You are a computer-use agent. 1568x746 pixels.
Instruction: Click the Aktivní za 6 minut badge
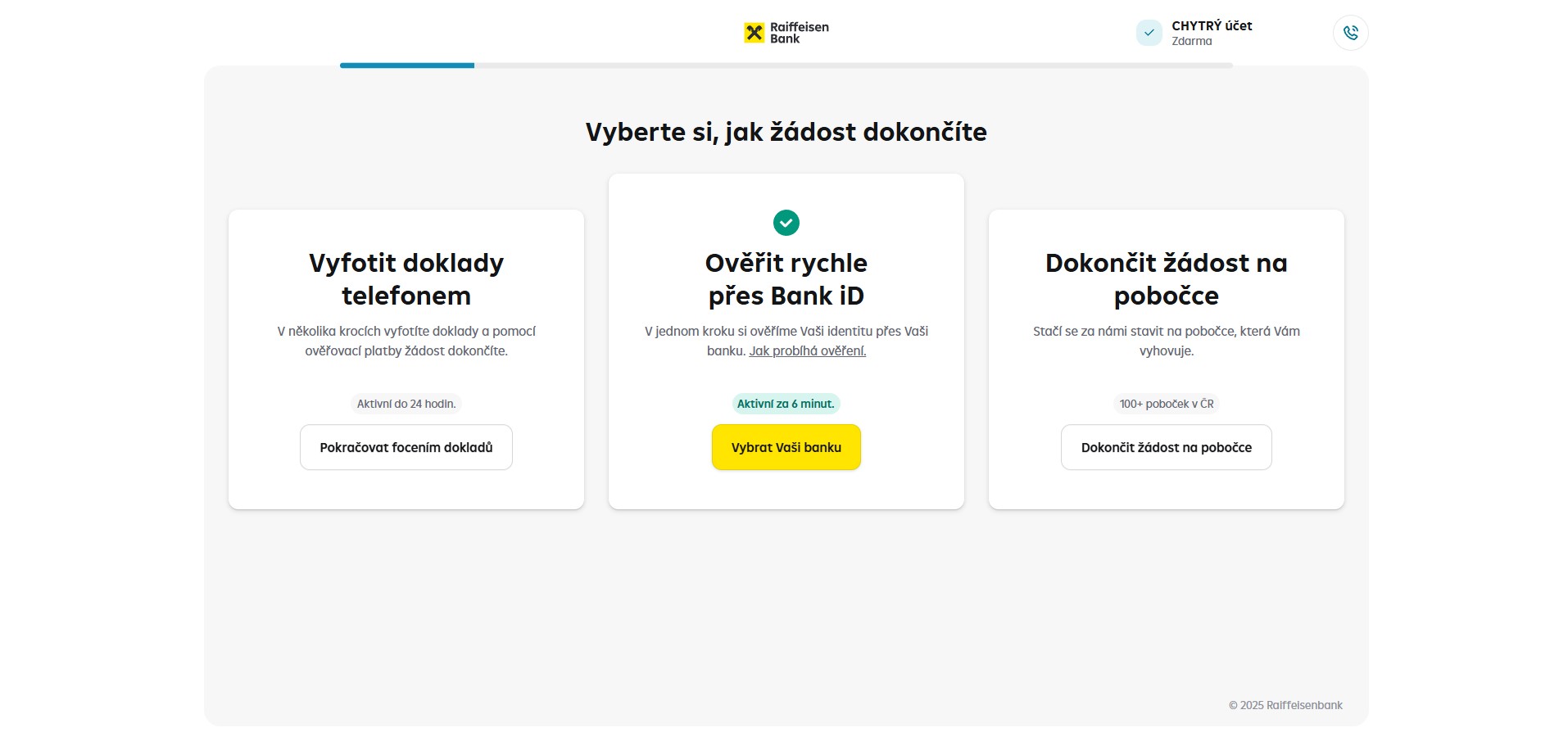[786, 404]
